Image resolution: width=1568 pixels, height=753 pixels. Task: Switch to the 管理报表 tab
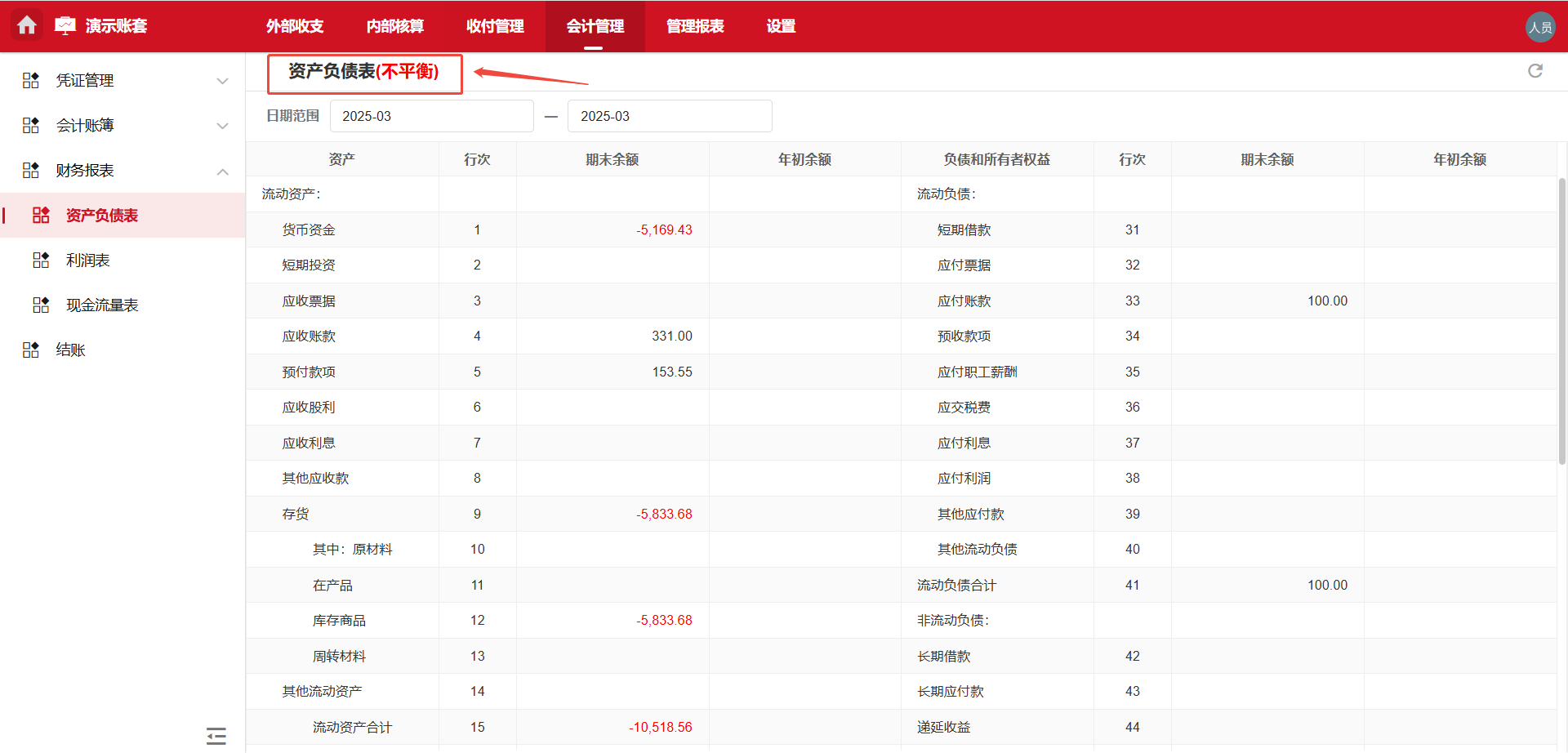[x=695, y=25]
